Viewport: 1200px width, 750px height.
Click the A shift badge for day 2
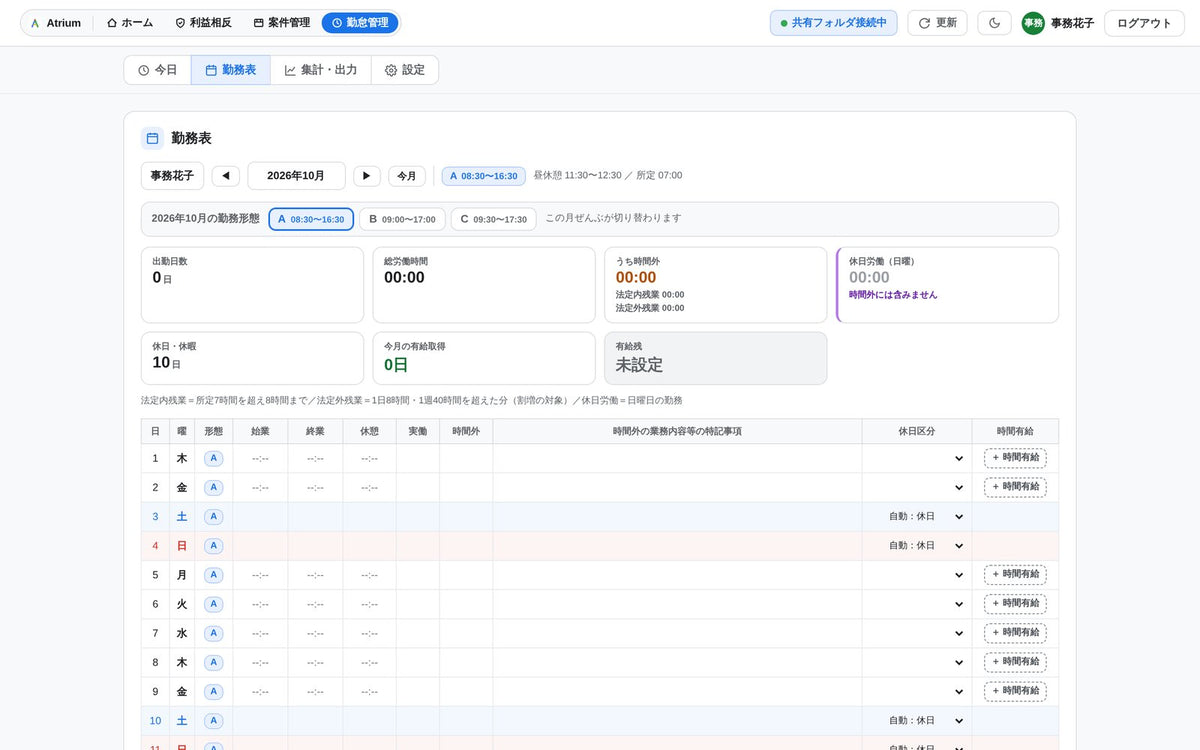[213, 487]
